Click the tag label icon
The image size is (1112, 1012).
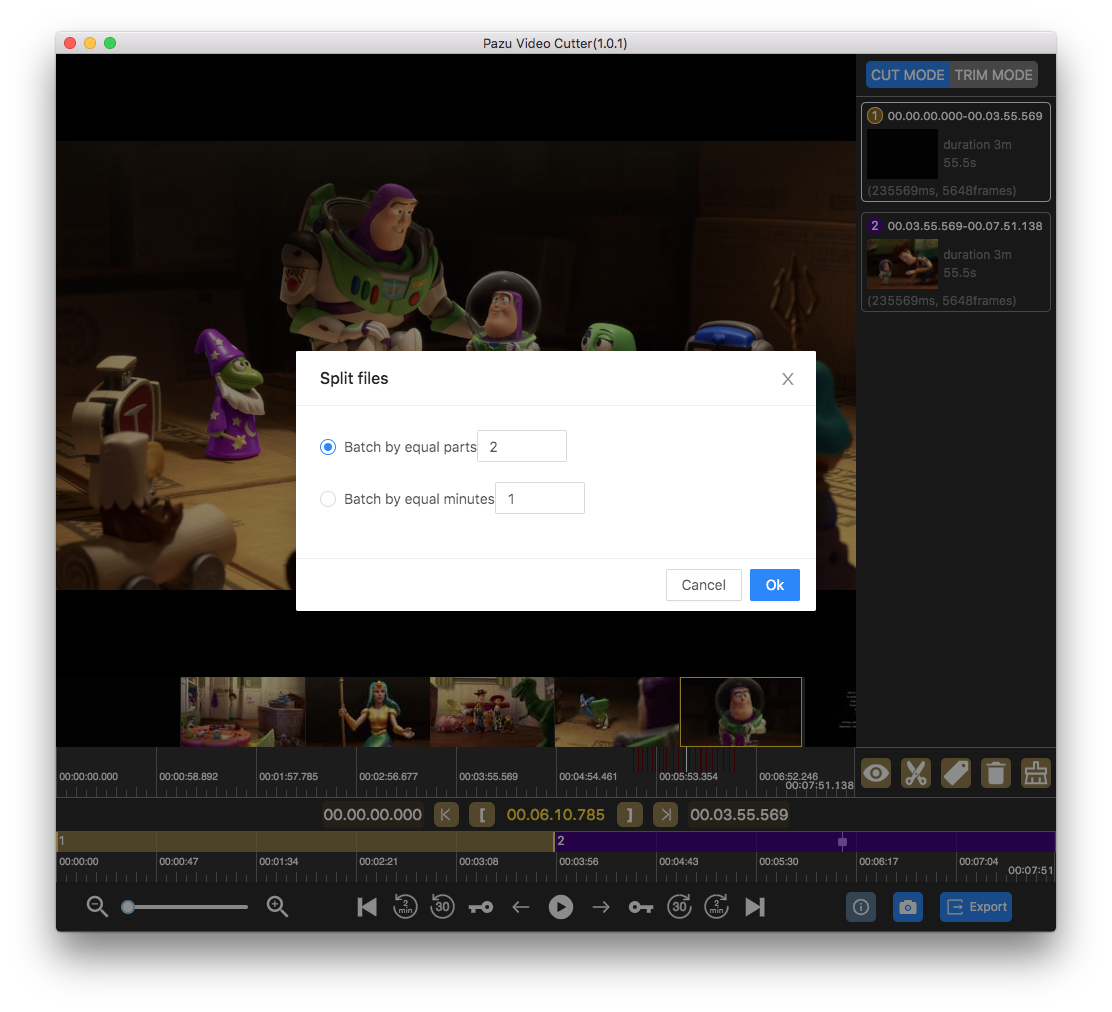tap(956, 773)
